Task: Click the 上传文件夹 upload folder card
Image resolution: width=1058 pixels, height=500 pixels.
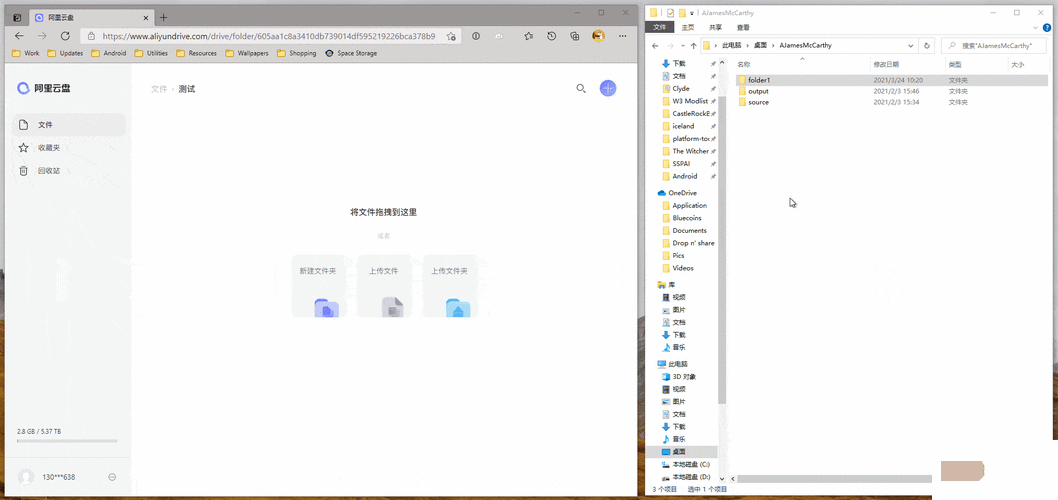Action: [x=450, y=286]
